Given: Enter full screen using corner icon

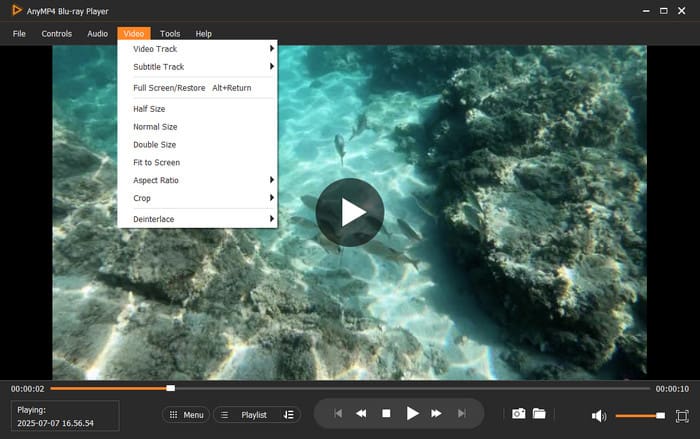Looking at the screenshot, I should point(682,416).
